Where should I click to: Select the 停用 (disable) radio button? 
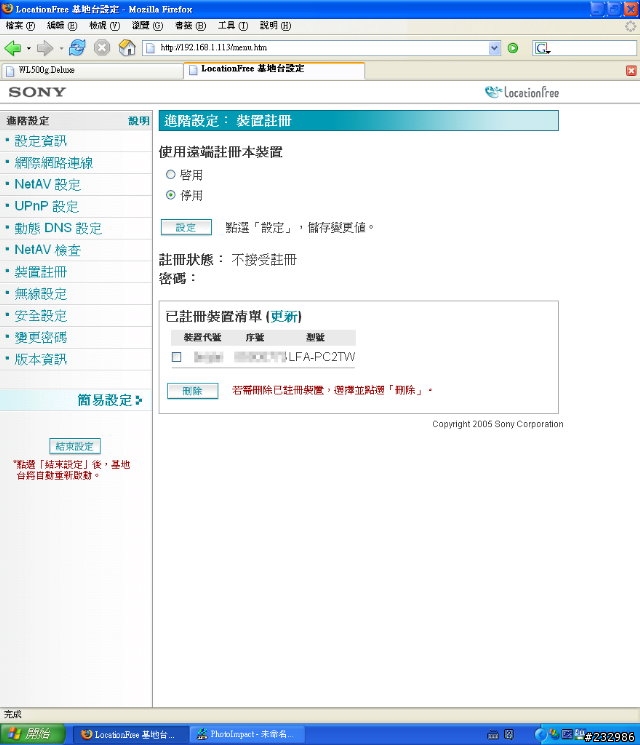[x=171, y=195]
